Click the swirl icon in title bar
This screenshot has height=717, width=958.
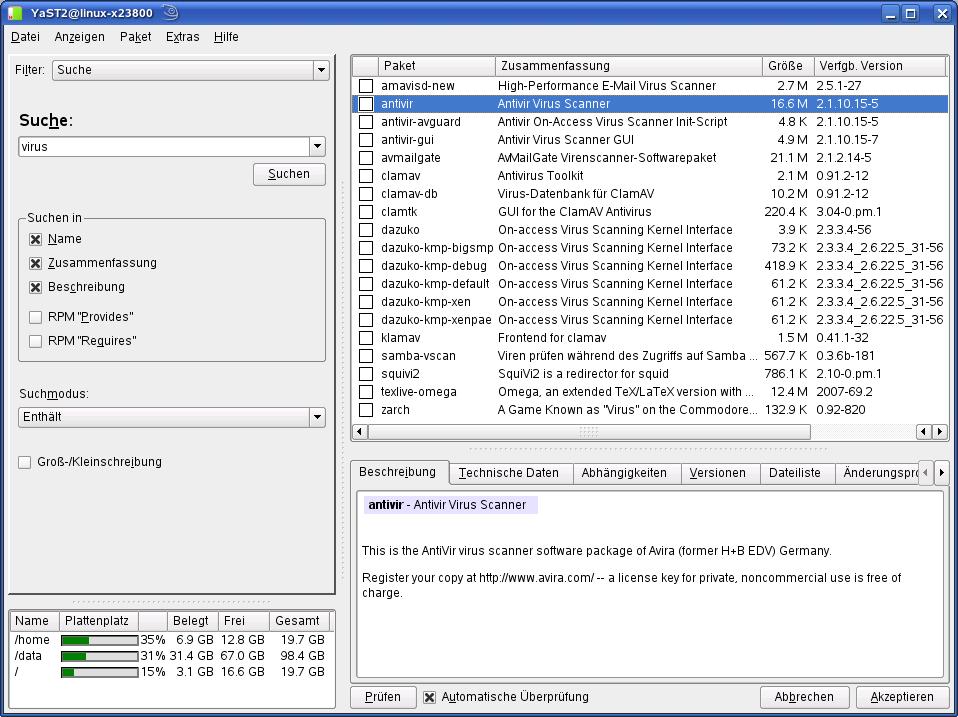pos(170,12)
